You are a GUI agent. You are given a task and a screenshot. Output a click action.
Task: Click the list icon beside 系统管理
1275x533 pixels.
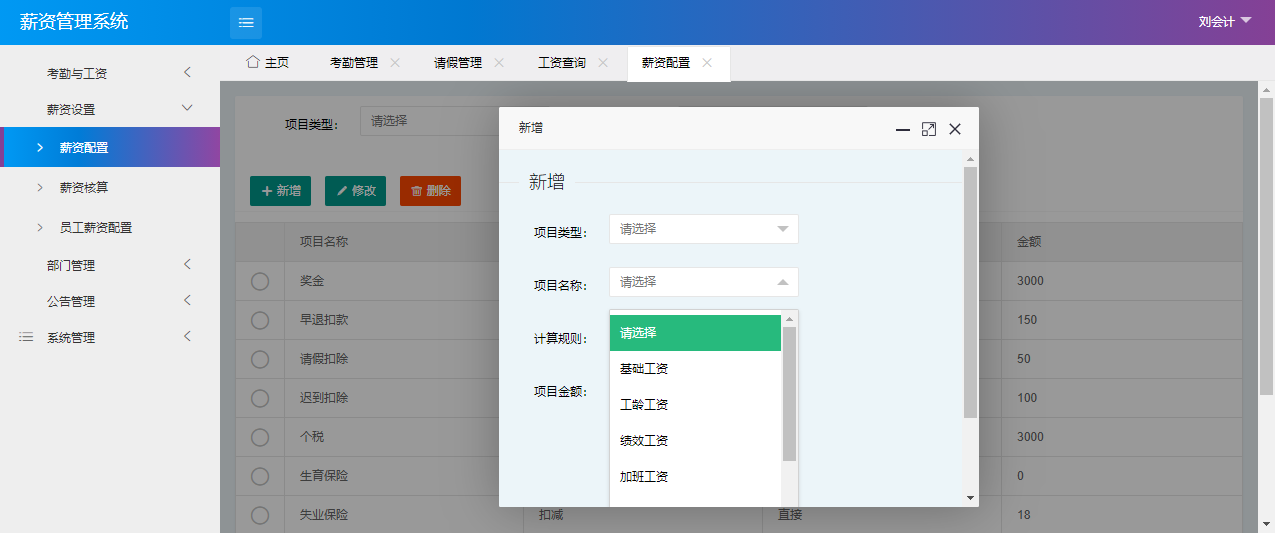coord(27,338)
